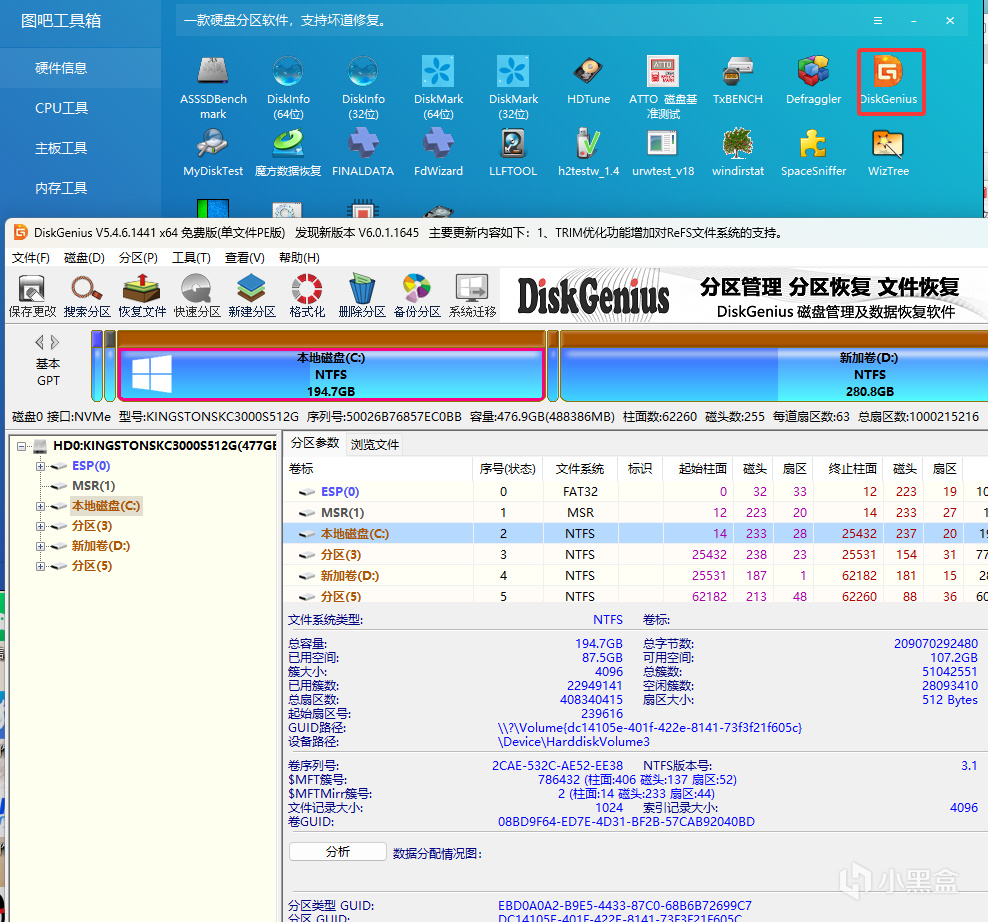Screen dimensions: 988x922
Task: Open MyDiskTest tool
Action: (x=213, y=153)
